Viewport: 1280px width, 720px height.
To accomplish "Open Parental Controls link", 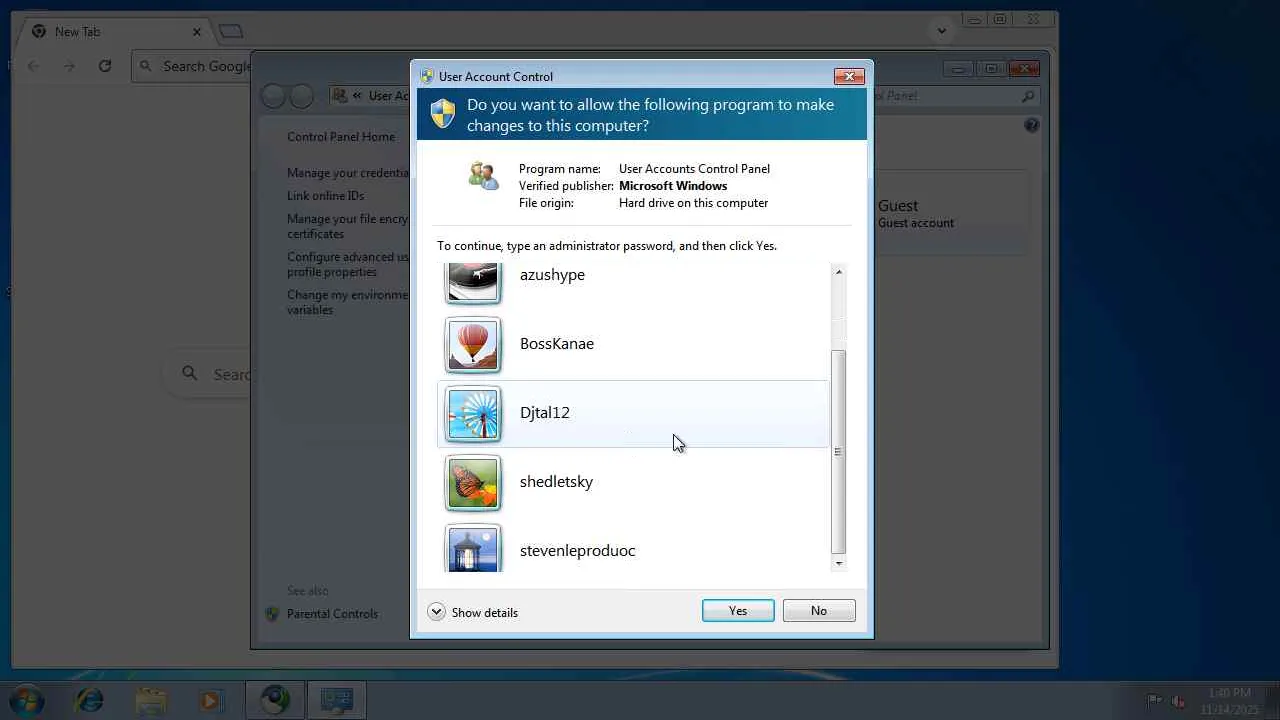I will click(x=332, y=614).
